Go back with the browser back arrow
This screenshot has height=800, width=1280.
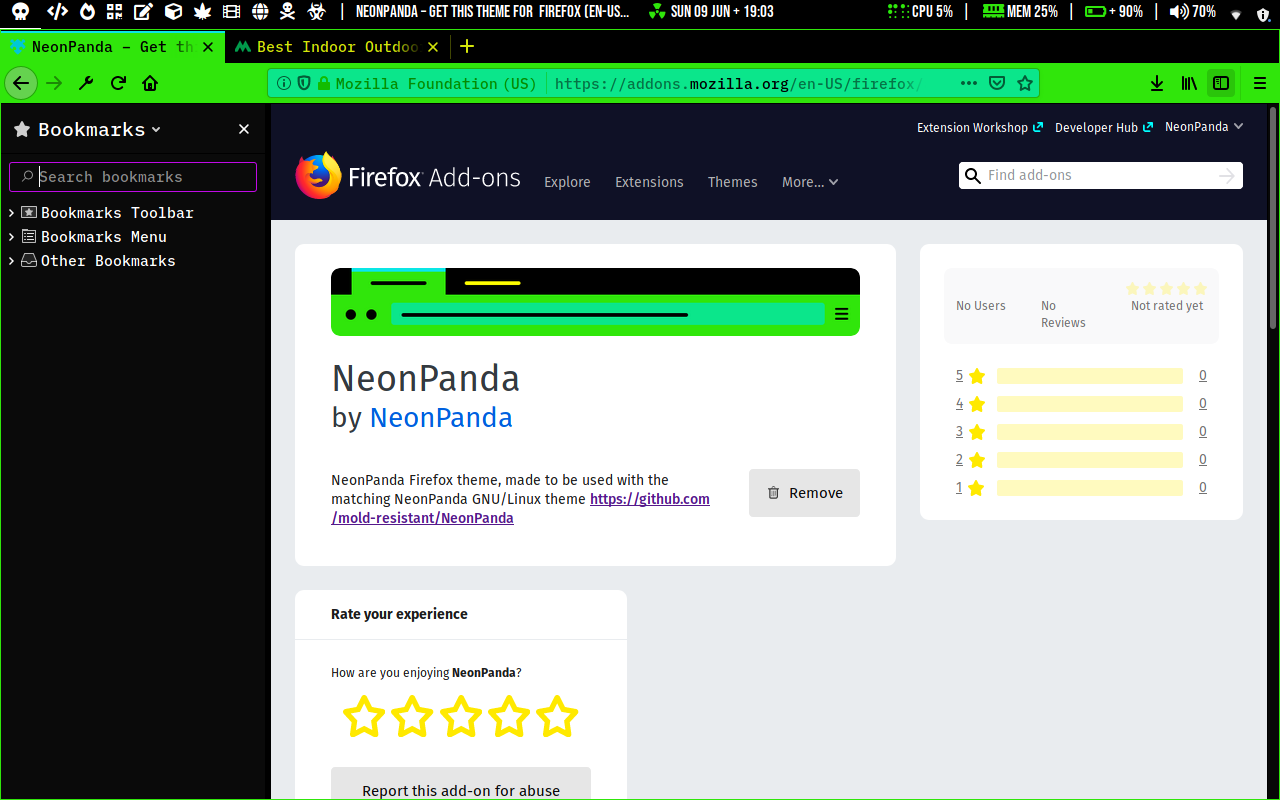(x=21, y=83)
